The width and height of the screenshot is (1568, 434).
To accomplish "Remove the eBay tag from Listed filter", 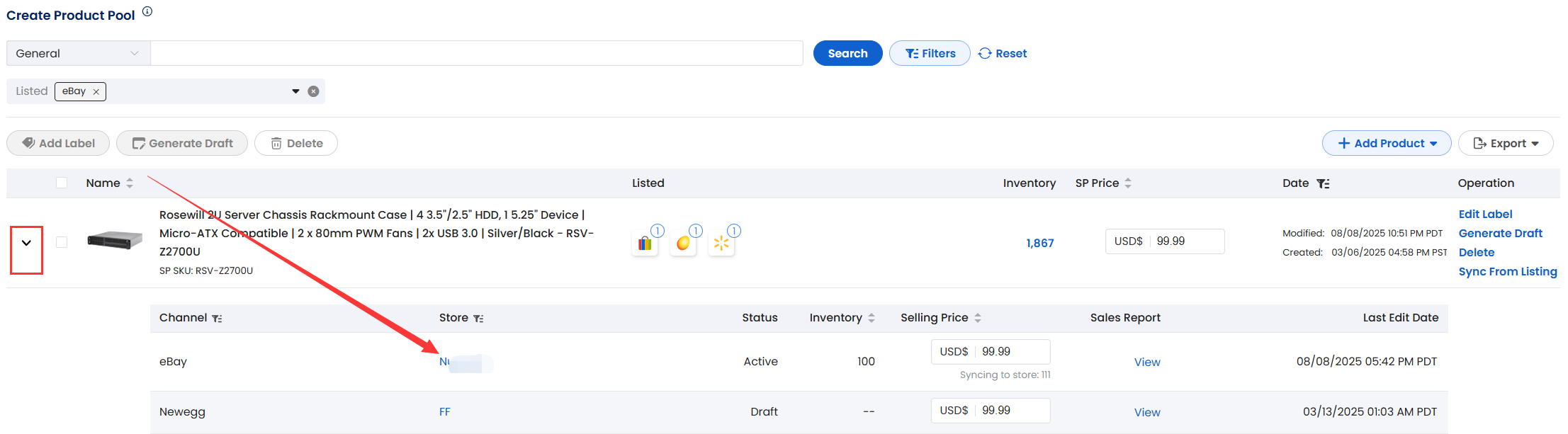I will pos(96,92).
